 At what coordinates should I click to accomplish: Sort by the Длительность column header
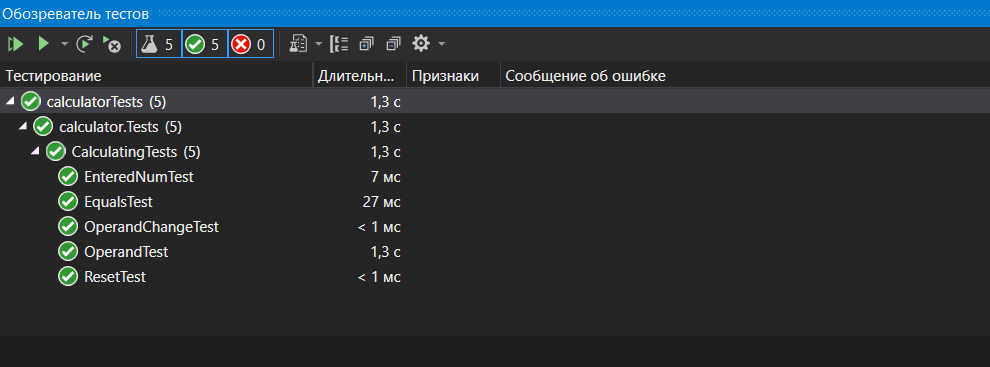[x=359, y=76]
